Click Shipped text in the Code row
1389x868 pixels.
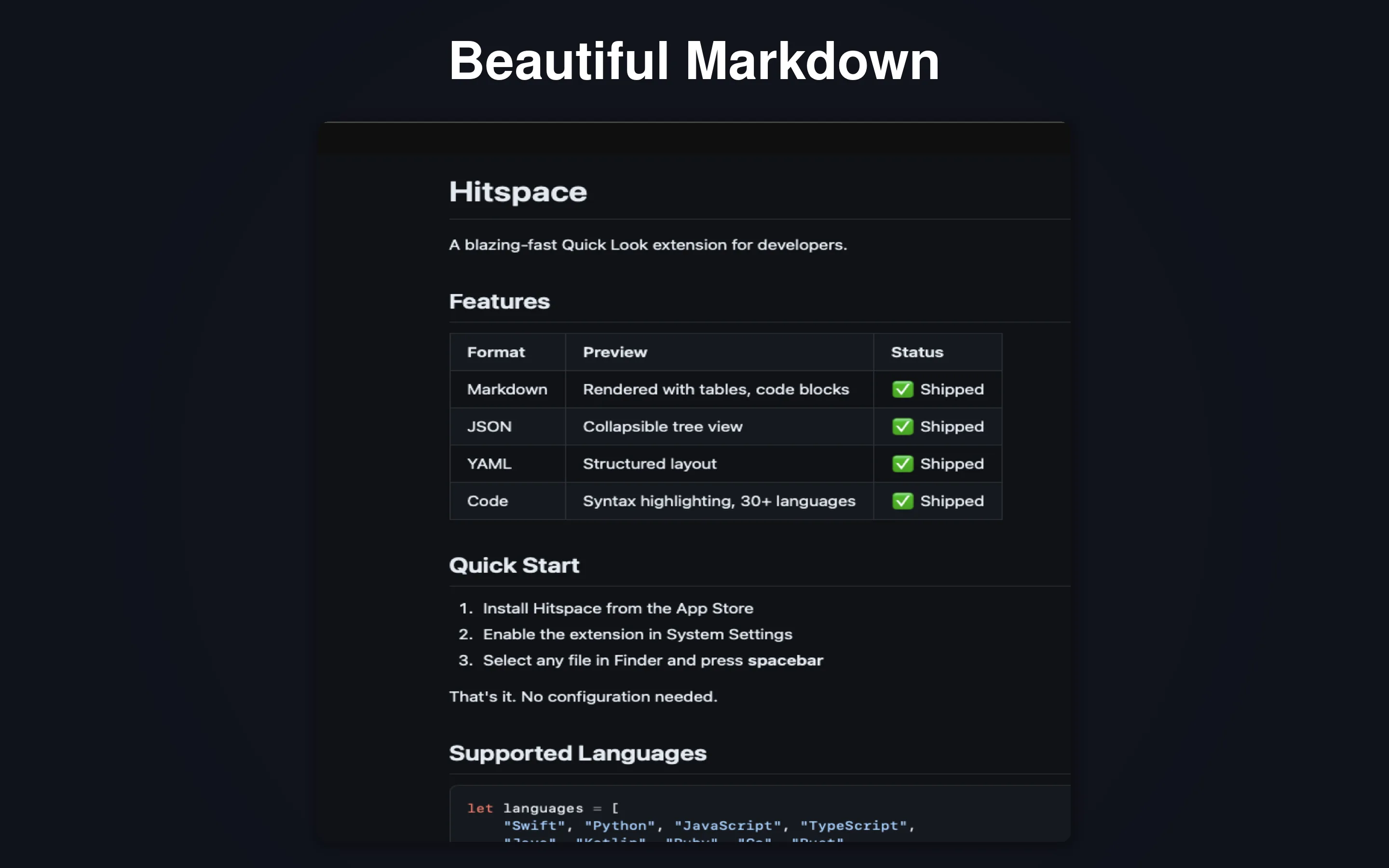click(x=952, y=501)
